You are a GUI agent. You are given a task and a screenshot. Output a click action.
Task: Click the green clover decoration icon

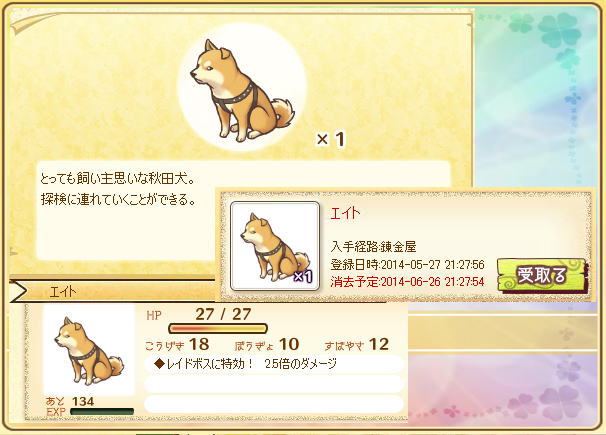[558, 31]
